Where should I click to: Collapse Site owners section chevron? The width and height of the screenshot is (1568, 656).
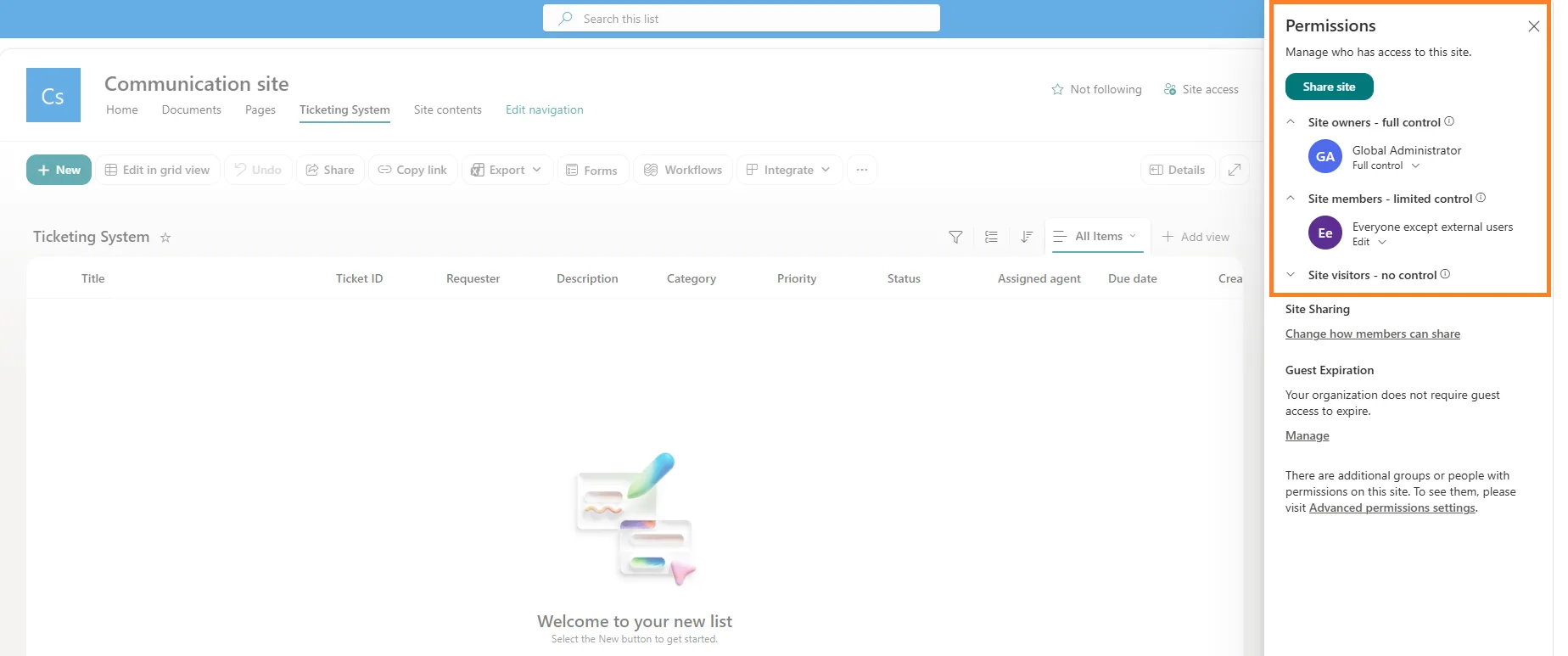click(1291, 121)
